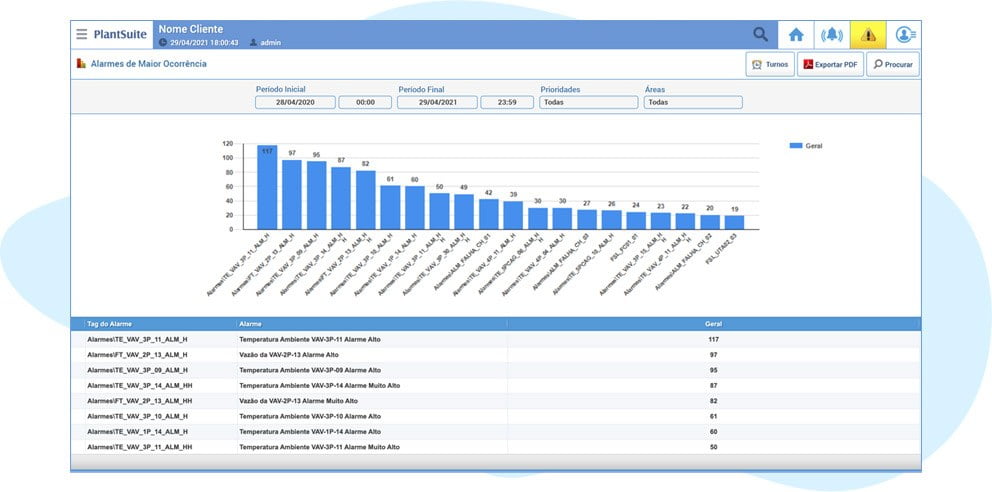This screenshot has width=992, height=492.
Task: Click 'Temperatura Ambiente VAV-3P-09 Alarme Alto' cell
Action: coord(310,370)
